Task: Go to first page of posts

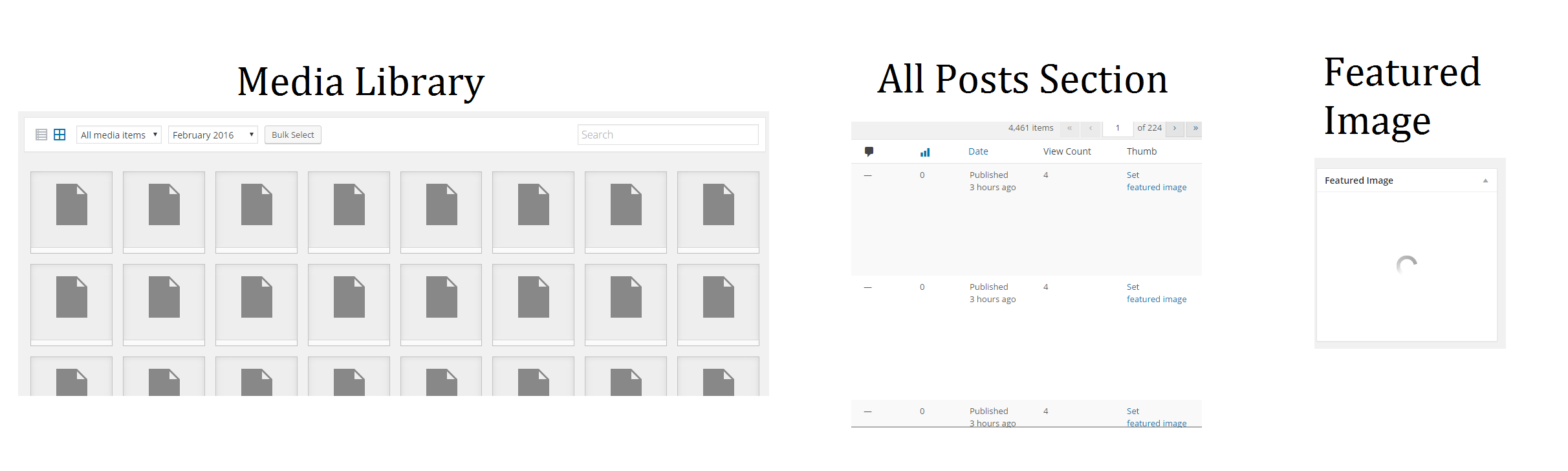Action: tap(1070, 128)
